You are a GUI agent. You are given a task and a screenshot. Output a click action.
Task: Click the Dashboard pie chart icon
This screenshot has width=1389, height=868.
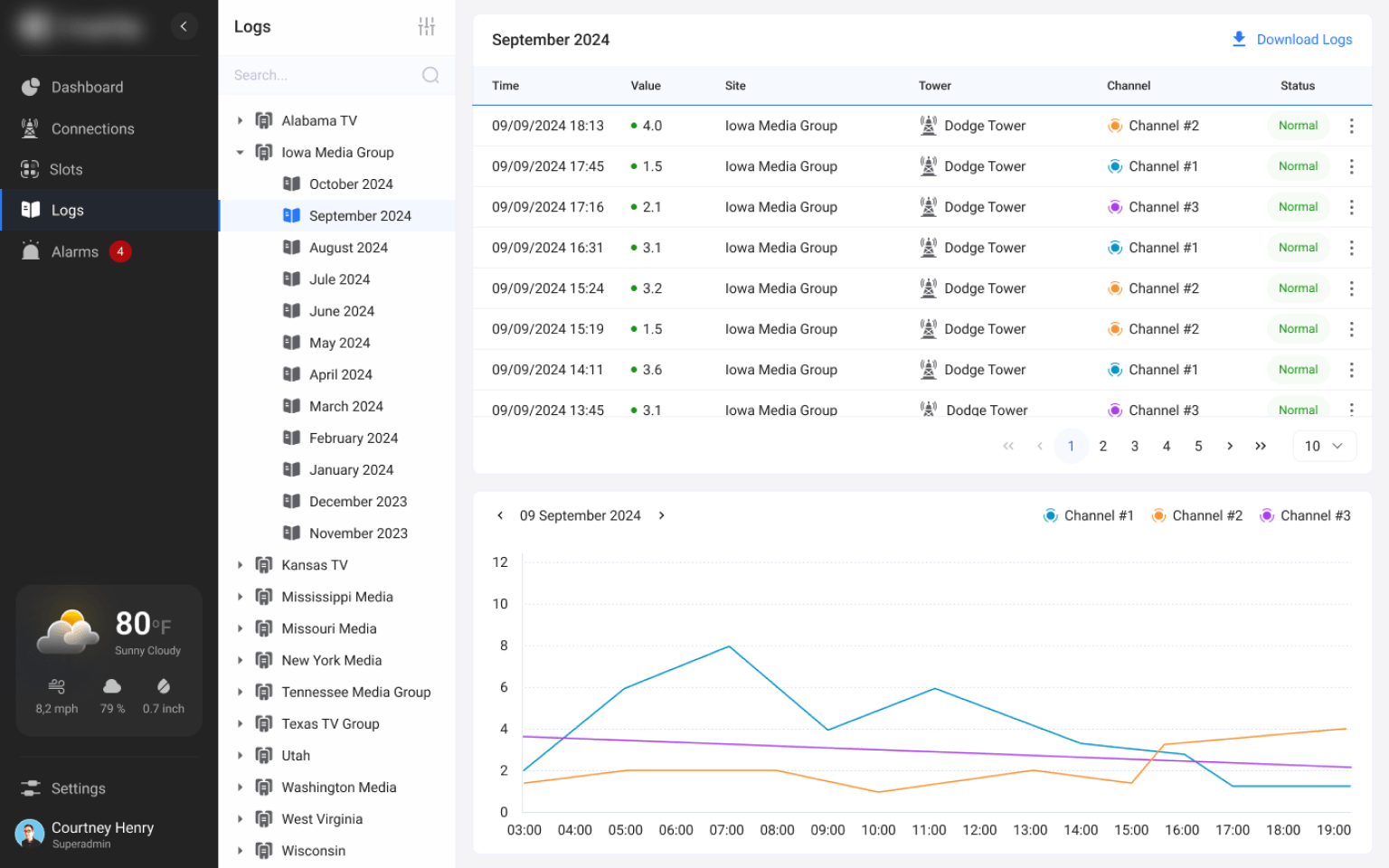[31, 87]
